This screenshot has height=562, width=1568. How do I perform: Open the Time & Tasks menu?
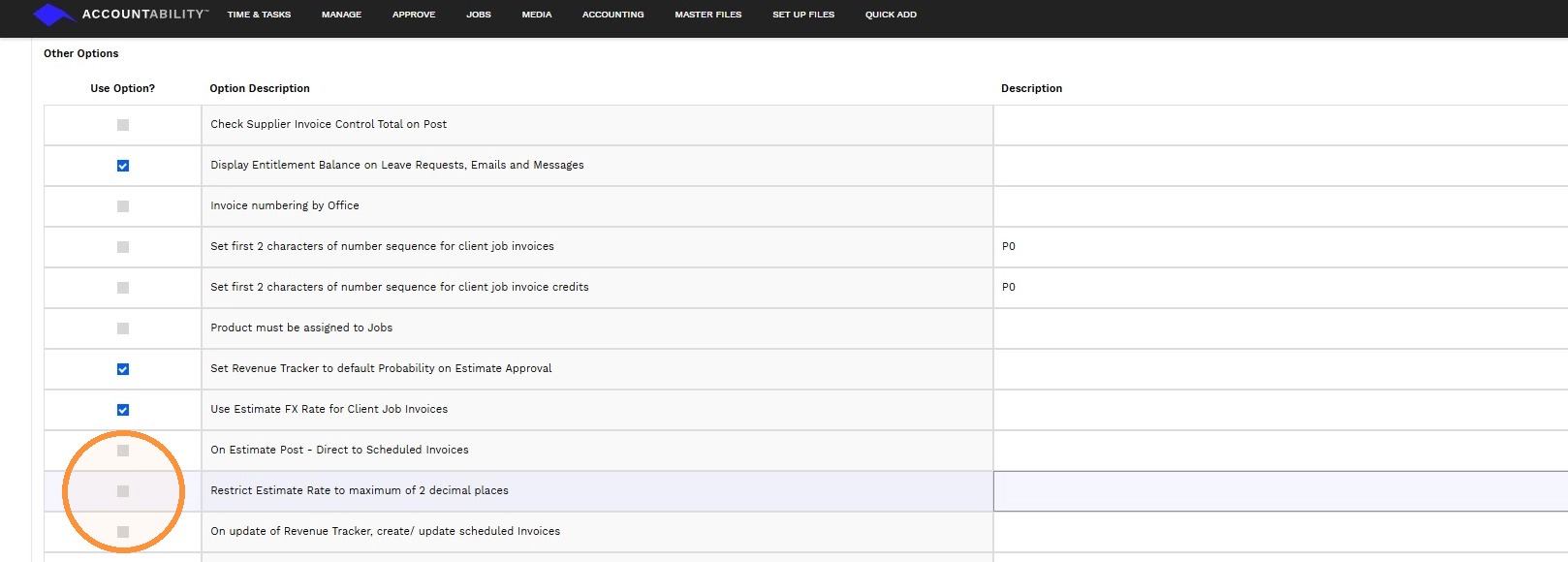pos(259,15)
